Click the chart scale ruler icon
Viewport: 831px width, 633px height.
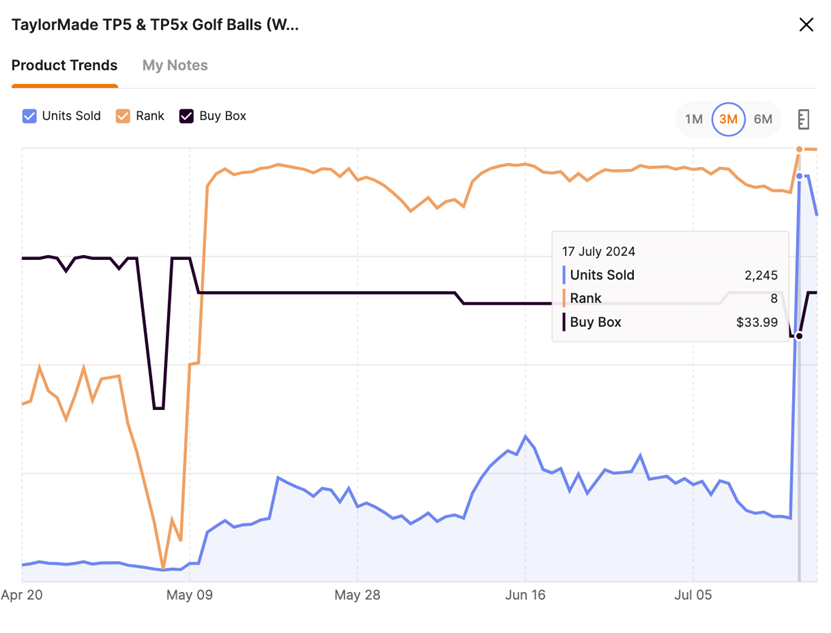[x=803, y=119]
